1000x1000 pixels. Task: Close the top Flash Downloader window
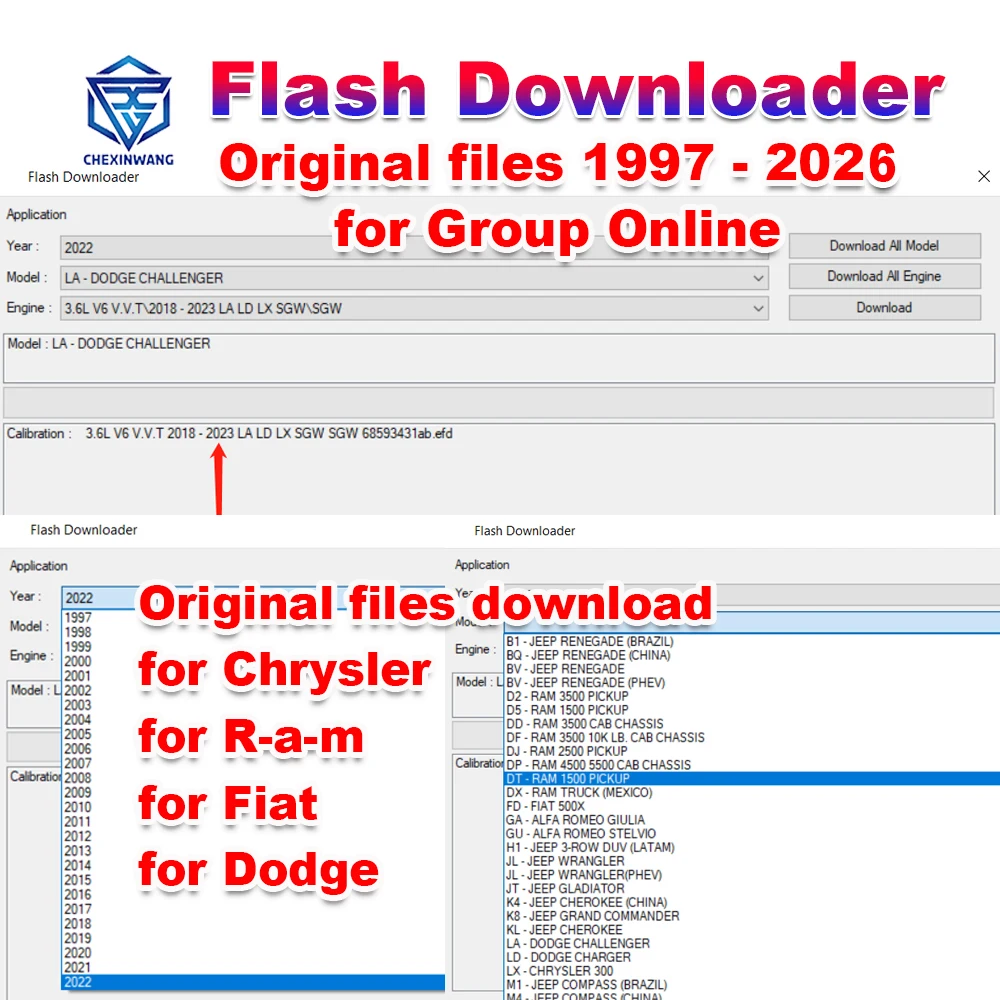983,177
